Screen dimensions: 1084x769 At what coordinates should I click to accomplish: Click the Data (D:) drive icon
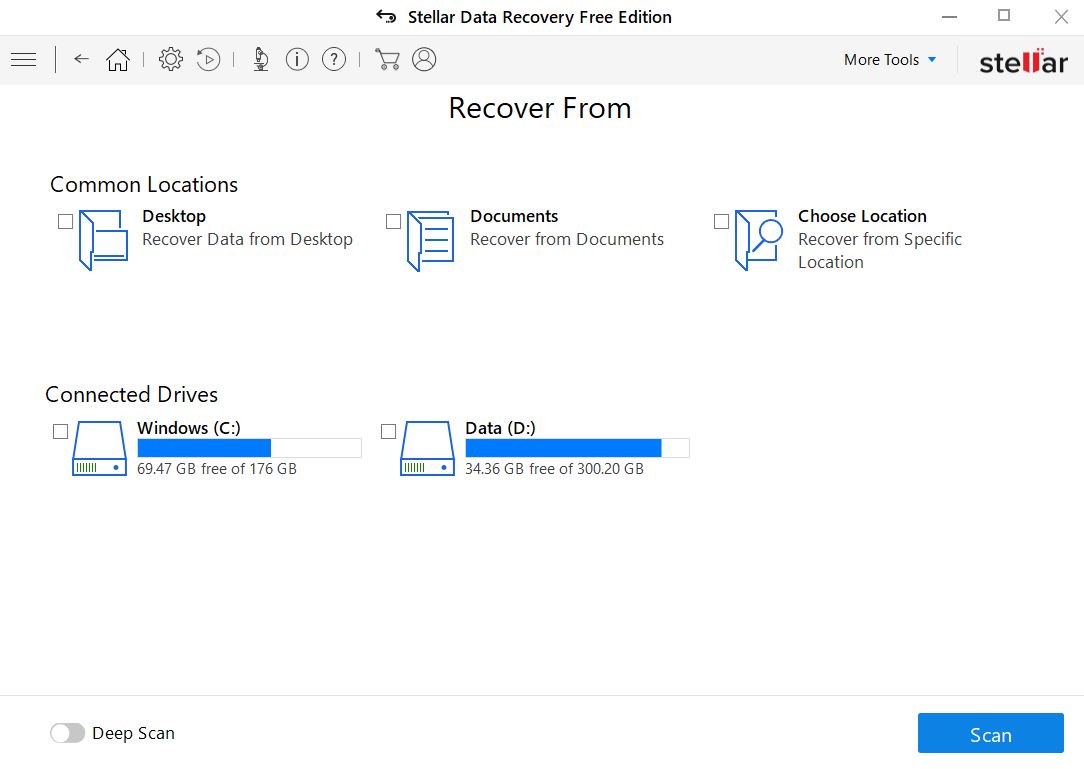point(427,448)
